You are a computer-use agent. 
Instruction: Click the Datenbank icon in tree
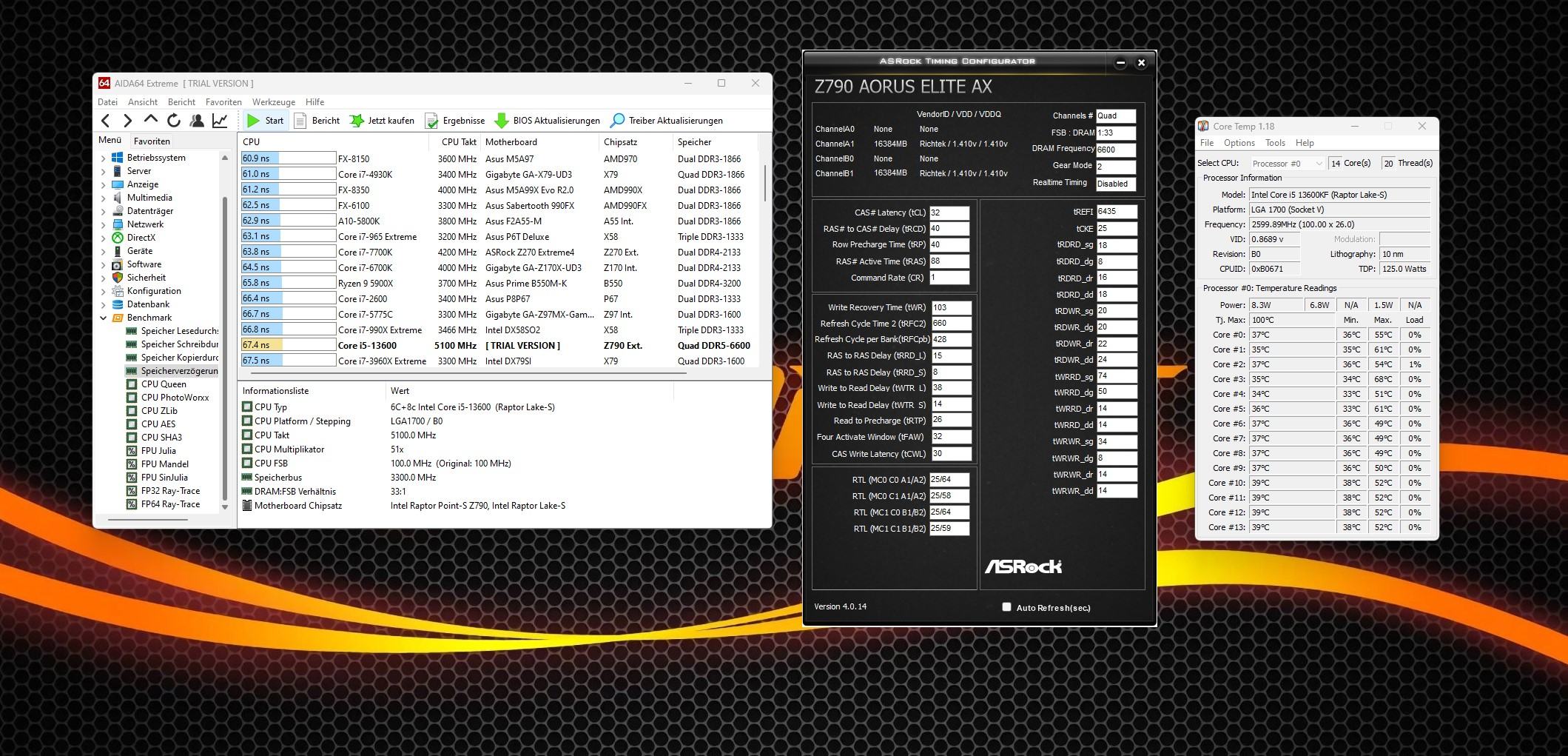[x=117, y=304]
